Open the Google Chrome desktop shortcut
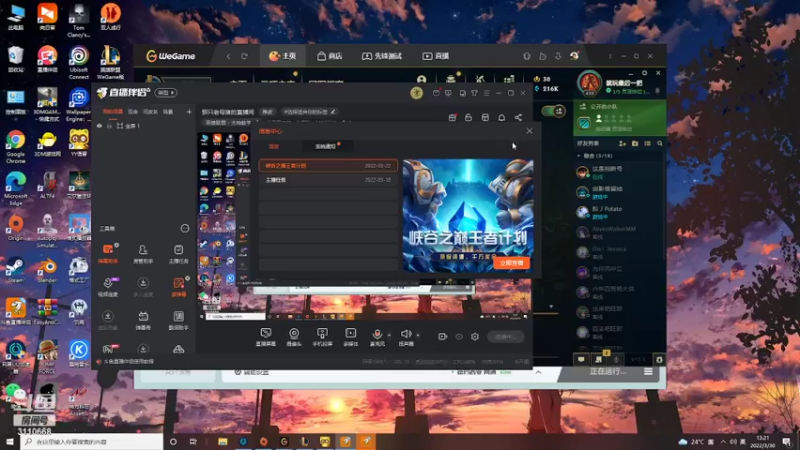This screenshot has width=800, height=450. point(15,146)
